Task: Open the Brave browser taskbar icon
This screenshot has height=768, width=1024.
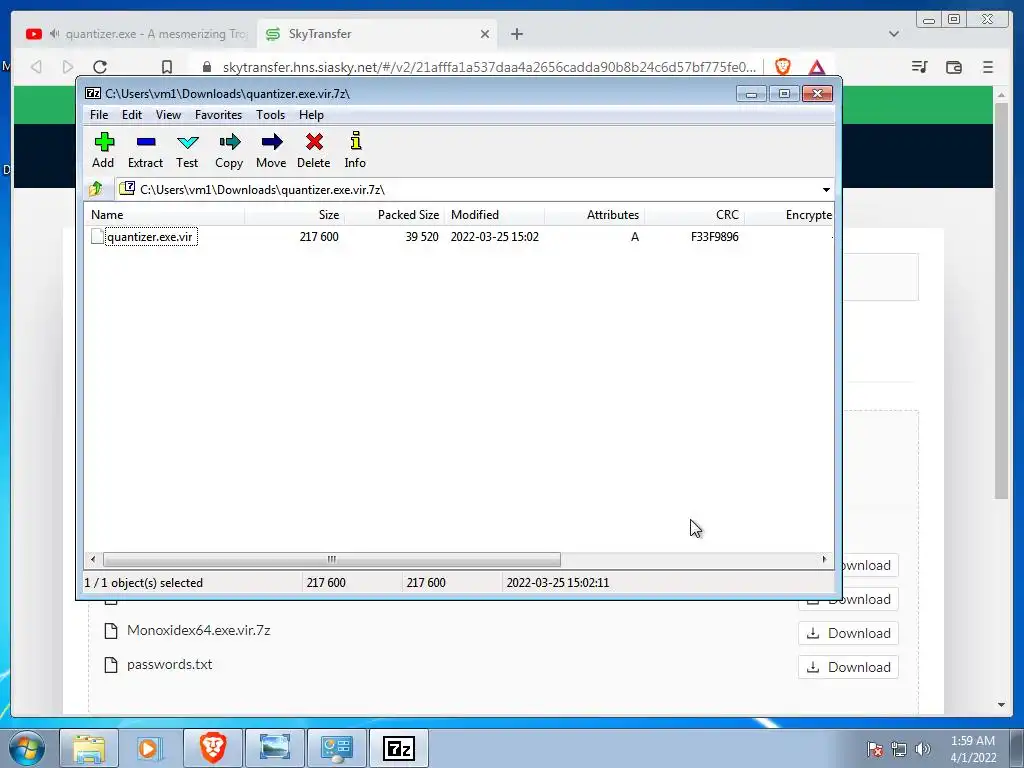Action: tap(213, 748)
